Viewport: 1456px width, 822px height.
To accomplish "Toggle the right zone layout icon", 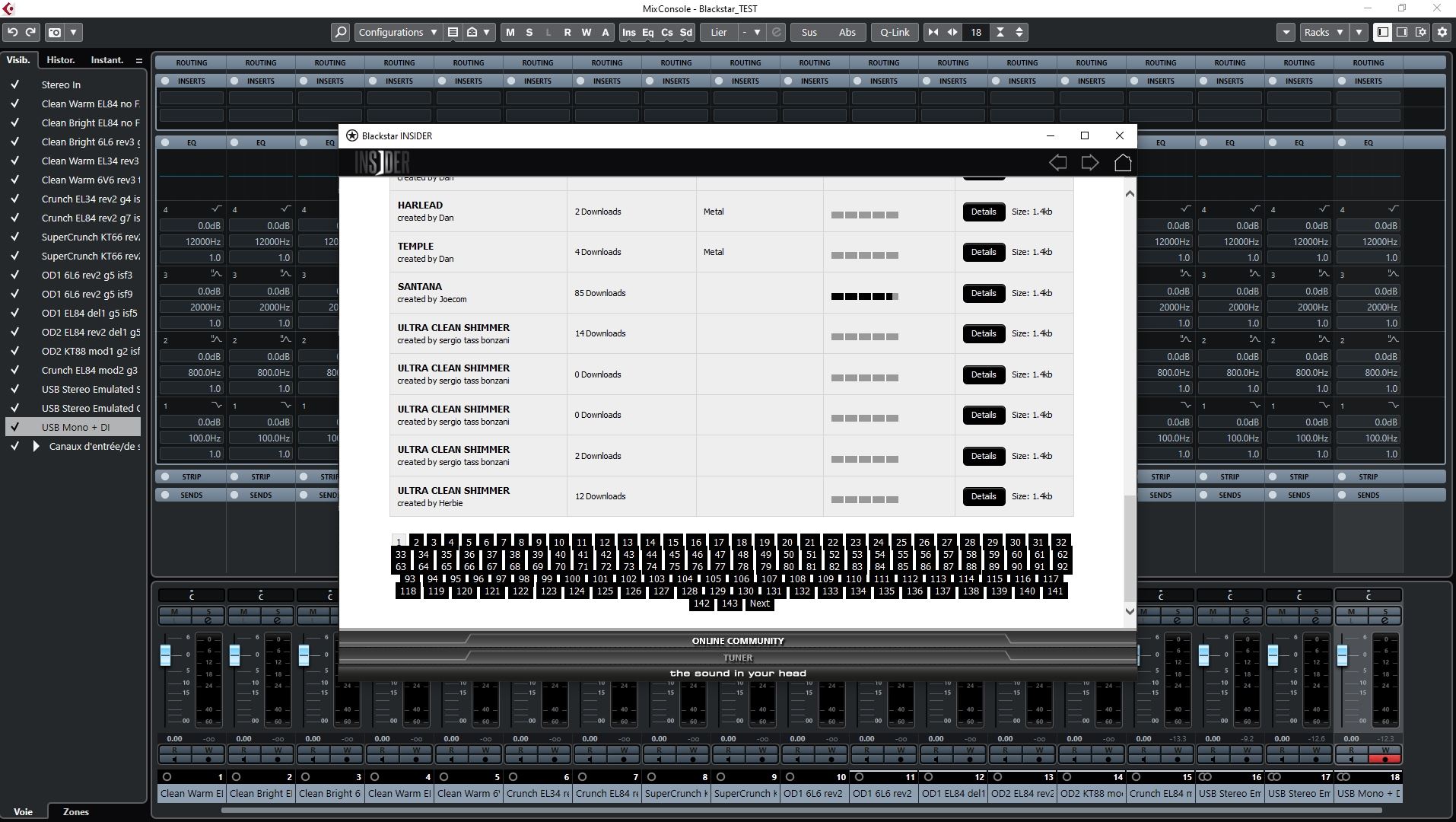I will [x=1402, y=32].
